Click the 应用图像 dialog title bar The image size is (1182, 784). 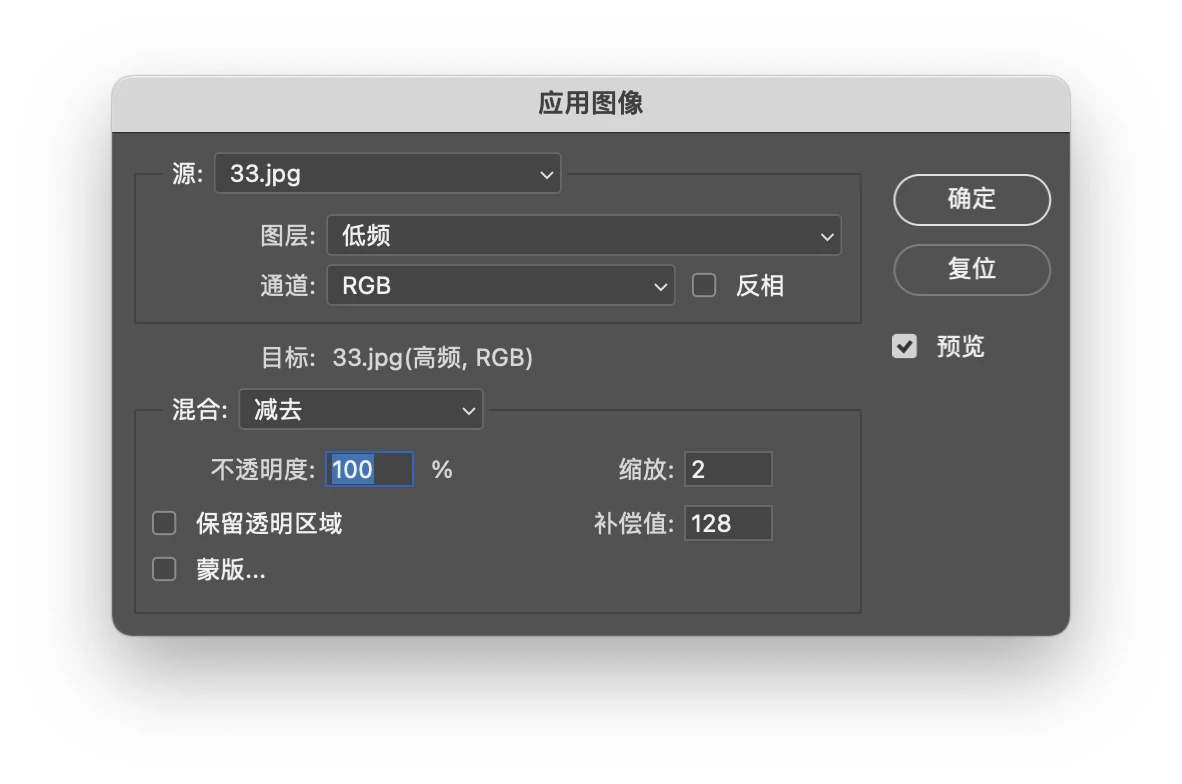click(x=590, y=104)
